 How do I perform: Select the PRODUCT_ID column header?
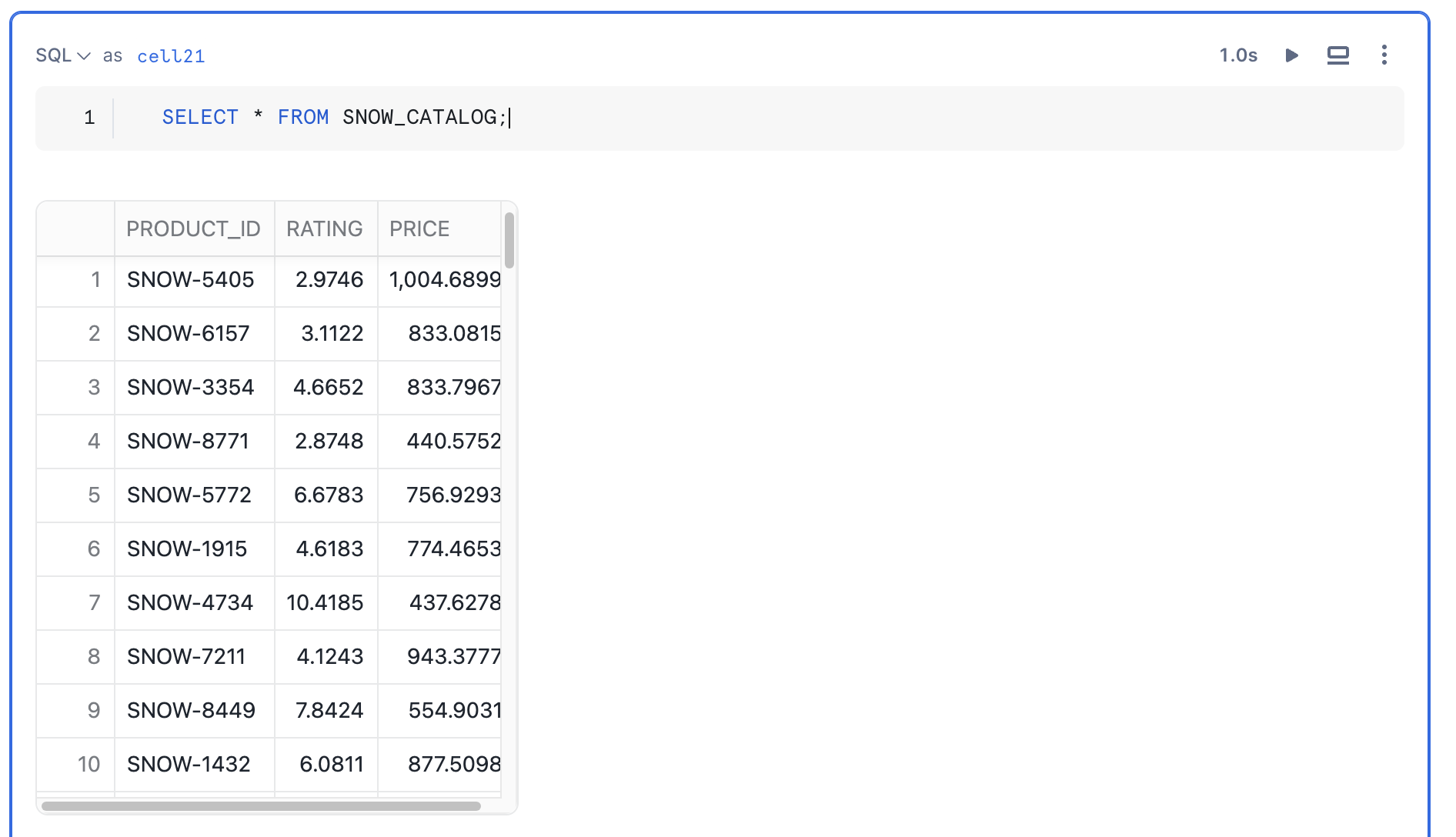coord(194,228)
